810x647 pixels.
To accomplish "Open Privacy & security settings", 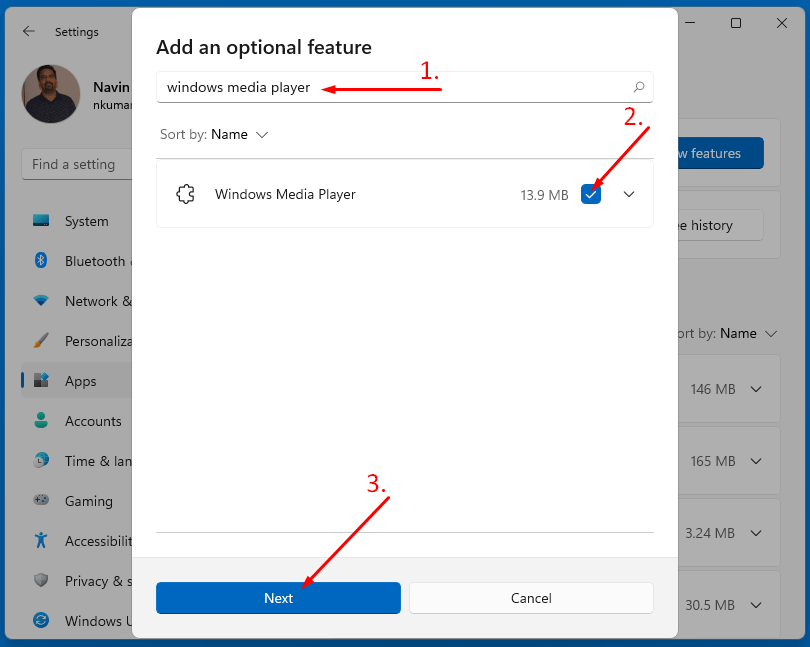I will (76, 580).
